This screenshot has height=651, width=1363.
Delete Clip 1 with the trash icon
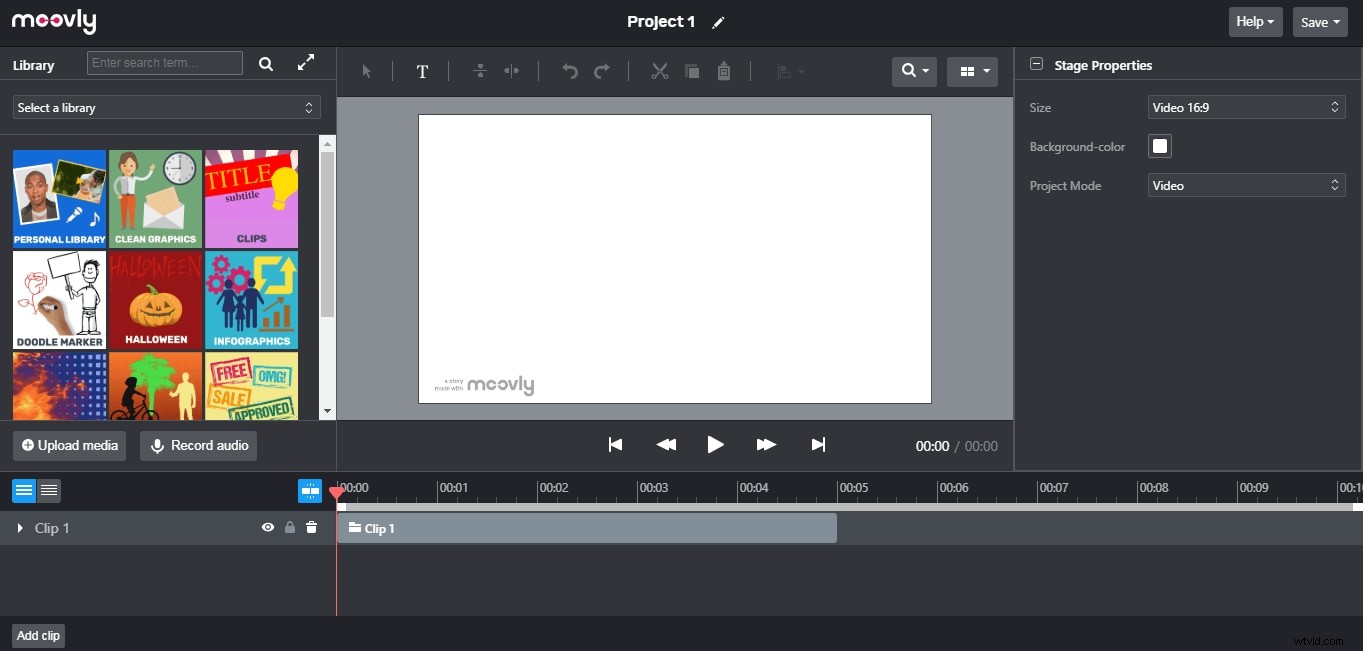312,527
